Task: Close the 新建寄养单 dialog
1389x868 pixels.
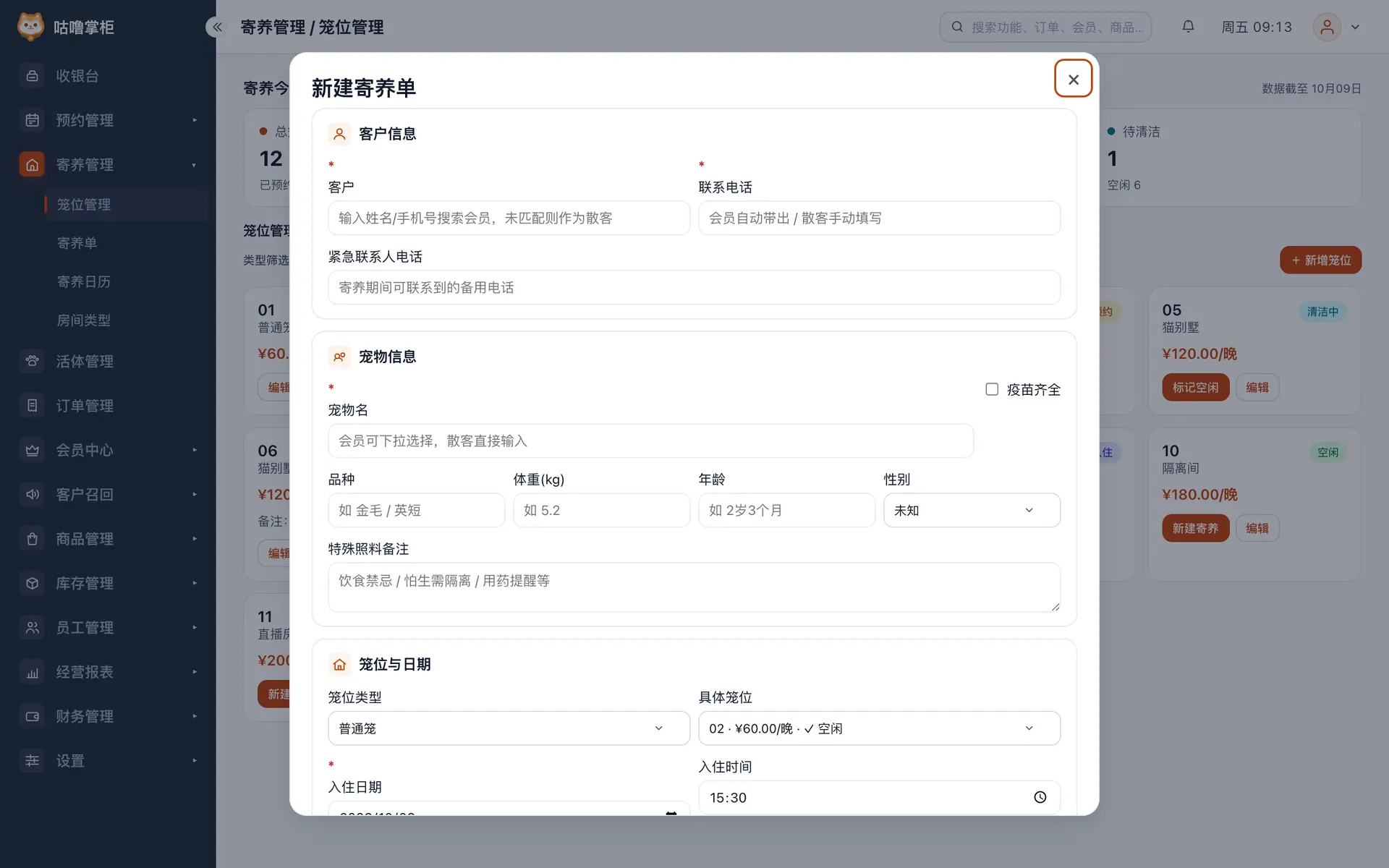Action: [x=1073, y=79]
